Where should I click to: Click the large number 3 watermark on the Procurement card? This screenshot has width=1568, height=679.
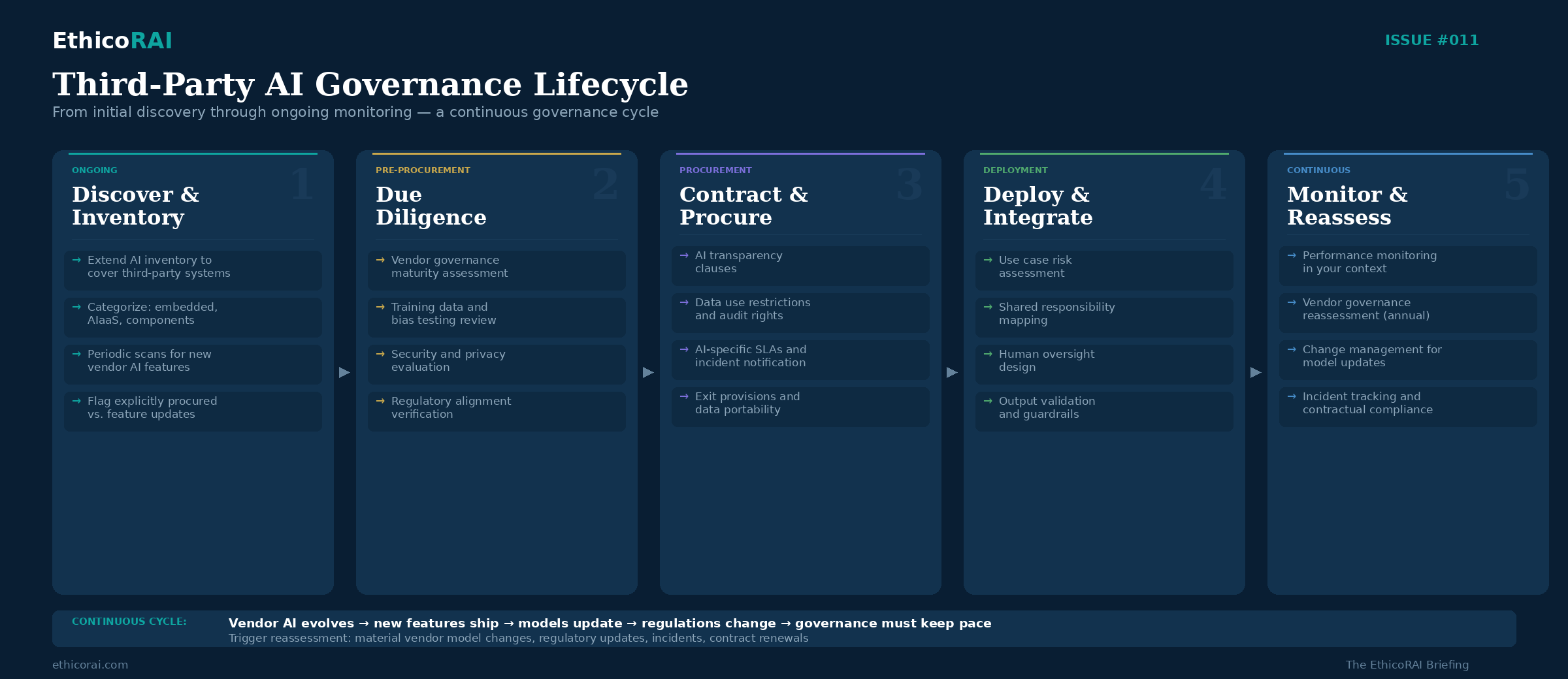tap(908, 186)
